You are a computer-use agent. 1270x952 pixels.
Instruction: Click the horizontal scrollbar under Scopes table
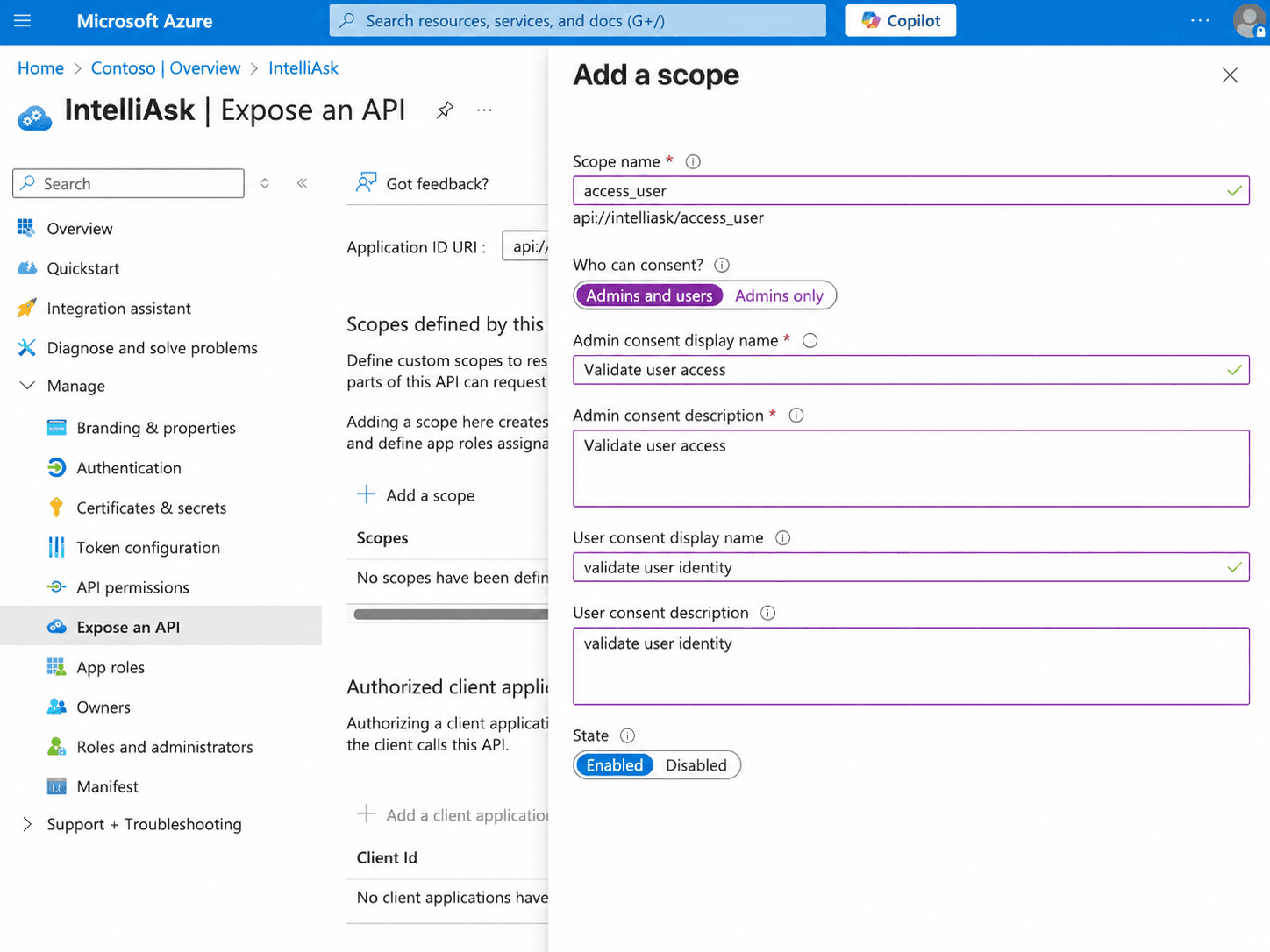pos(451,615)
